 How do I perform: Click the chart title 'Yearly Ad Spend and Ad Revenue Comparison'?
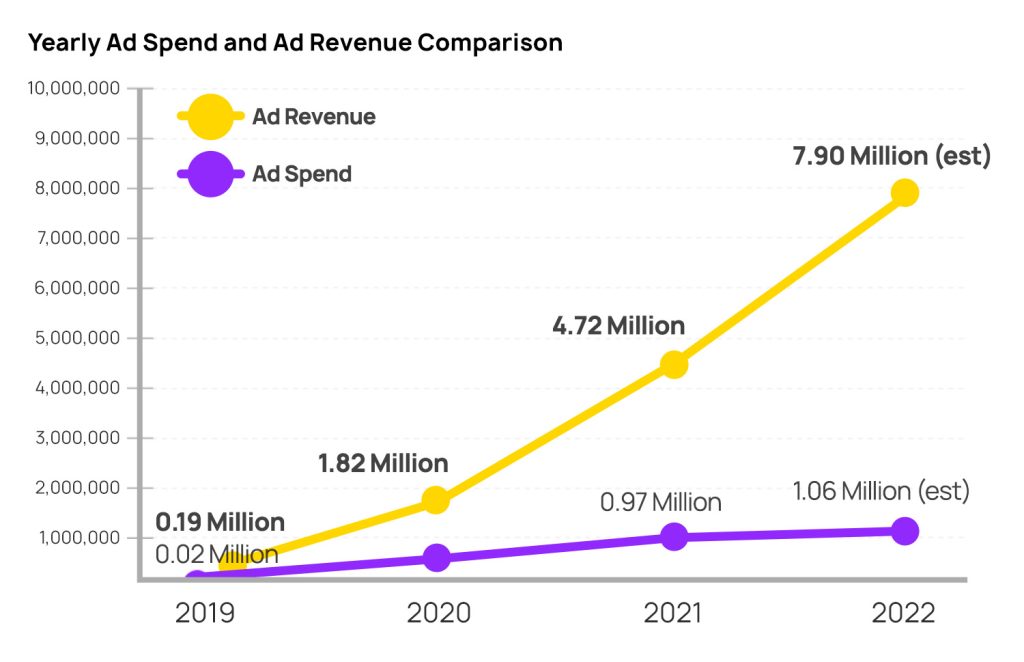(295, 42)
